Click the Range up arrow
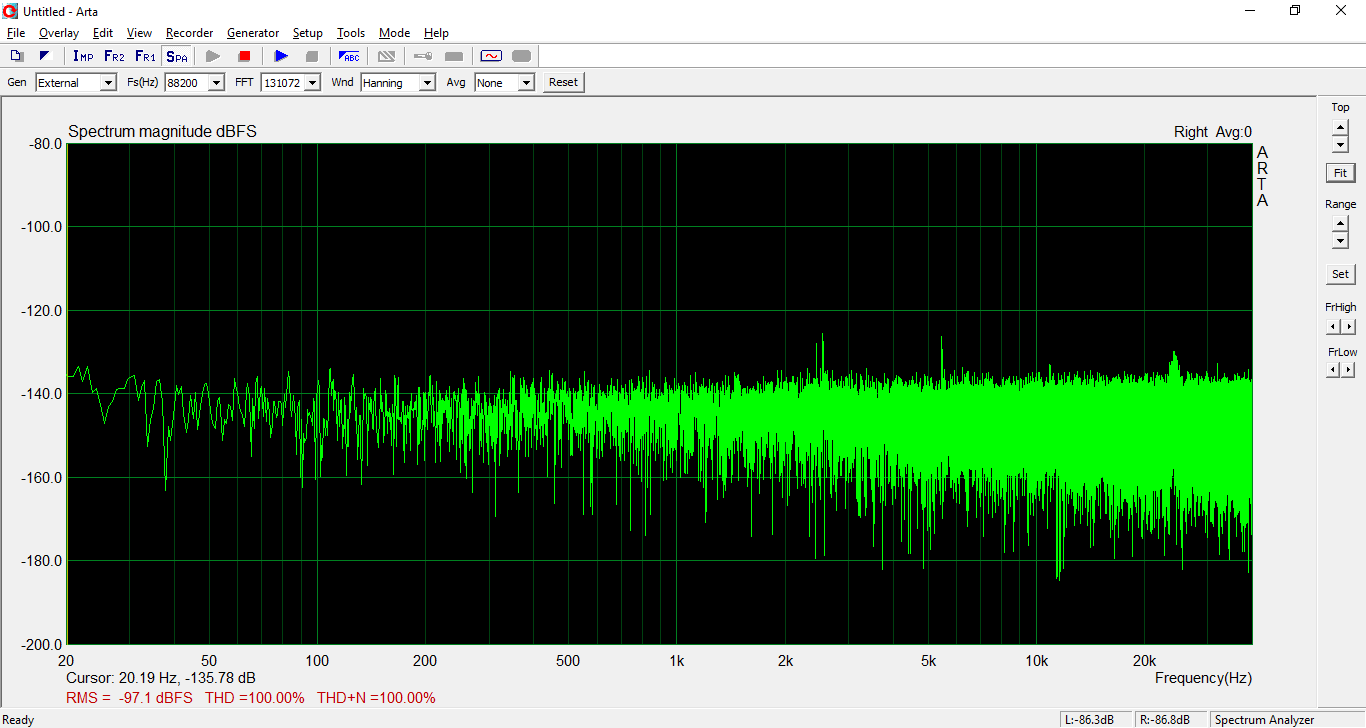The height and width of the screenshot is (728, 1366). (x=1340, y=224)
